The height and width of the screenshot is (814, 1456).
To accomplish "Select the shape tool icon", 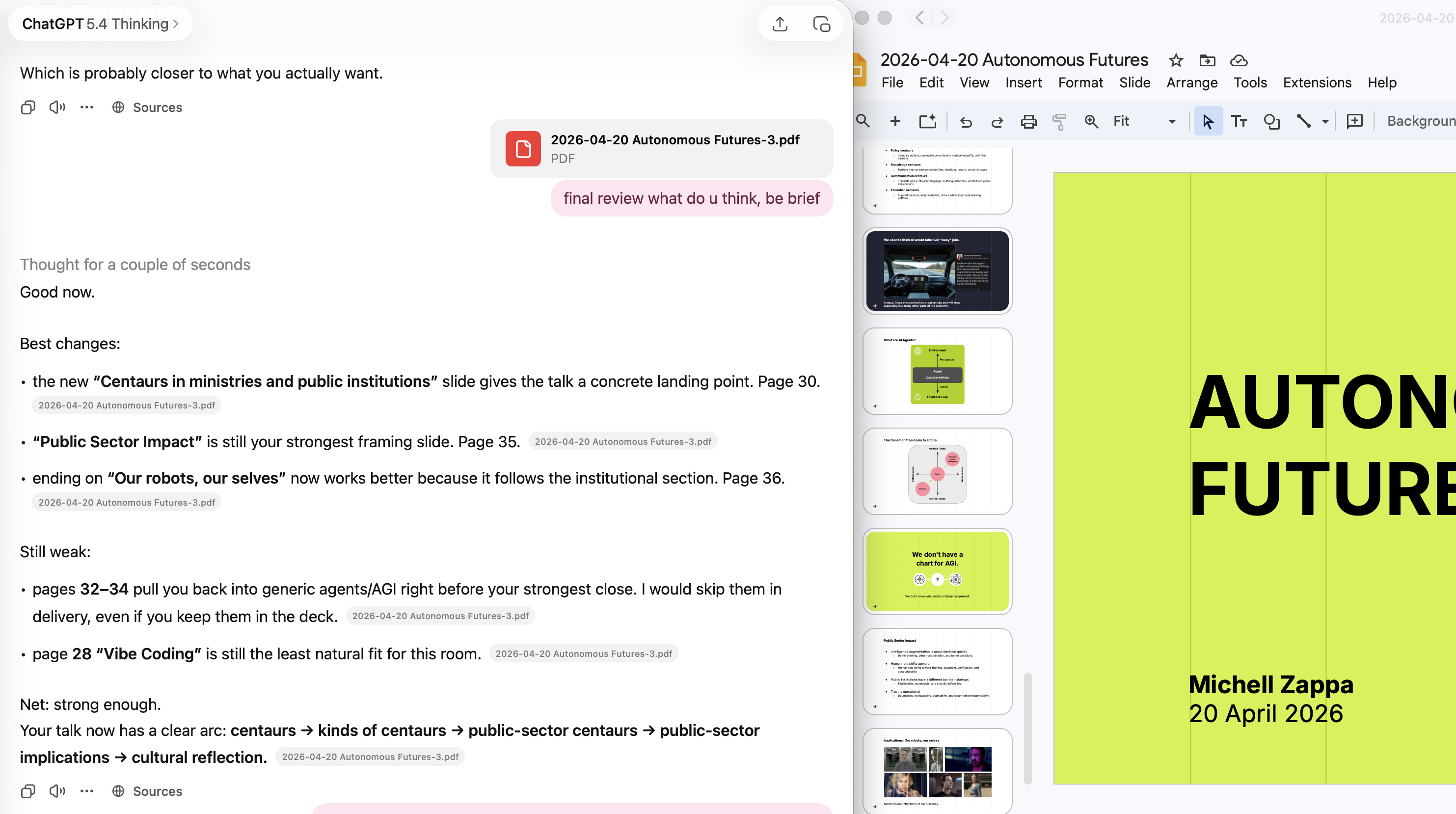I will click(x=1271, y=122).
